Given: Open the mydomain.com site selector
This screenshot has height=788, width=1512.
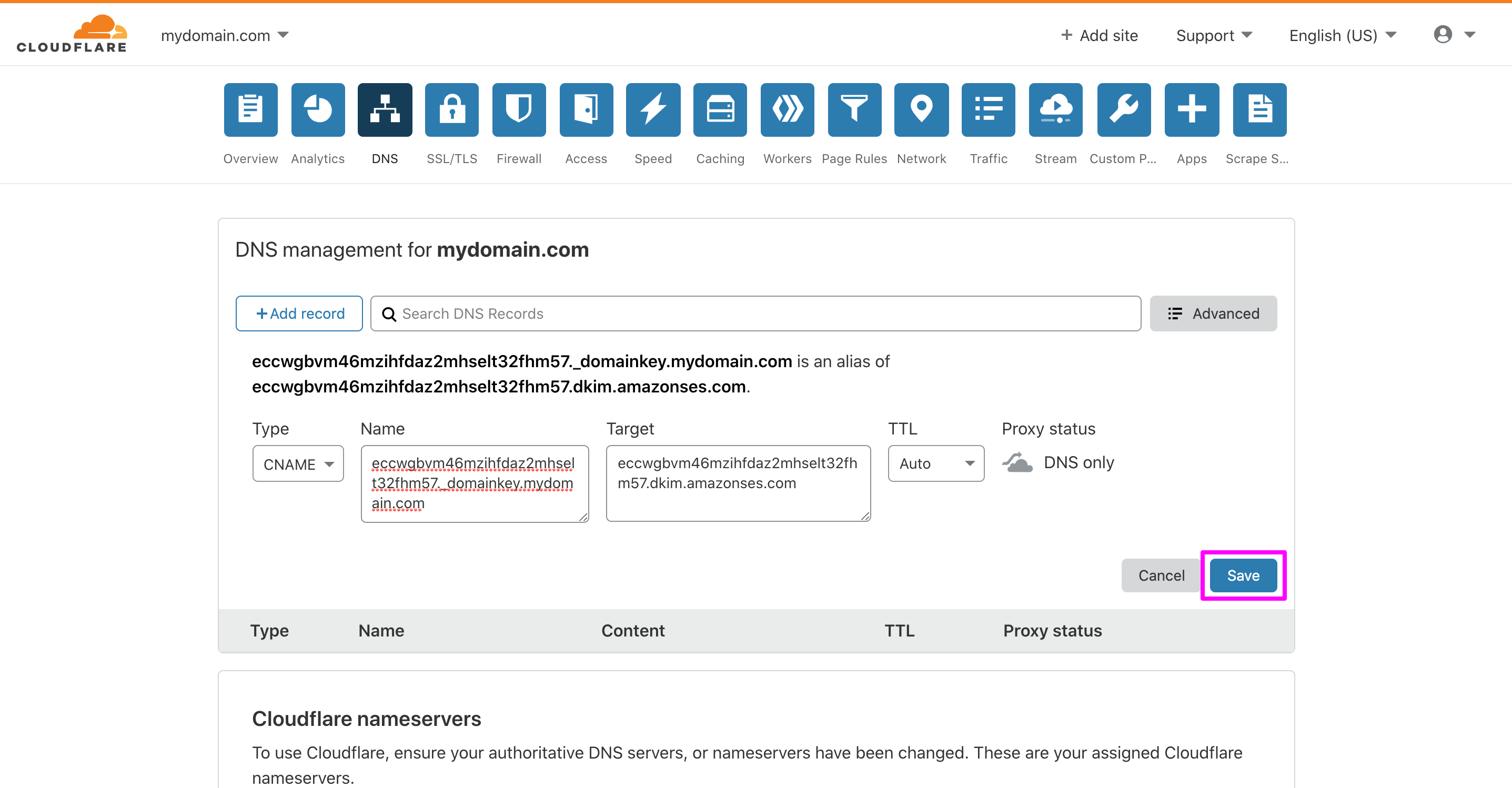Looking at the screenshot, I should tap(224, 35).
